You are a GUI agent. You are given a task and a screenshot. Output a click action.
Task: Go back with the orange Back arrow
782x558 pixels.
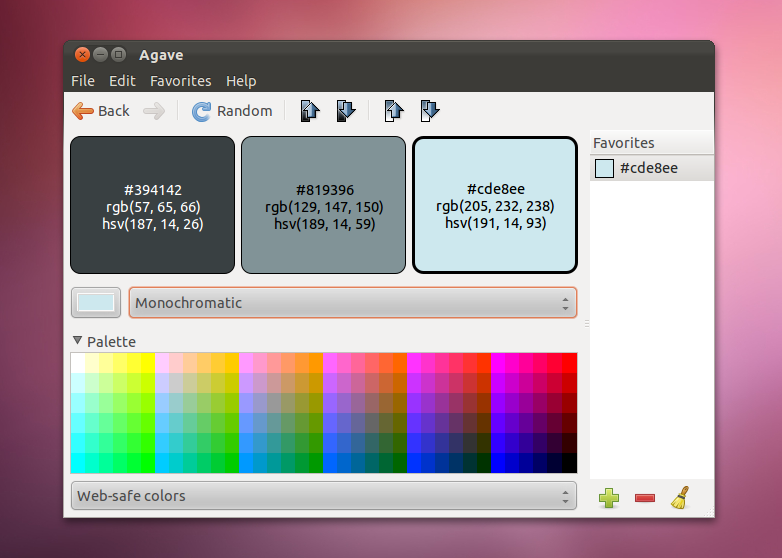tap(101, 111)
